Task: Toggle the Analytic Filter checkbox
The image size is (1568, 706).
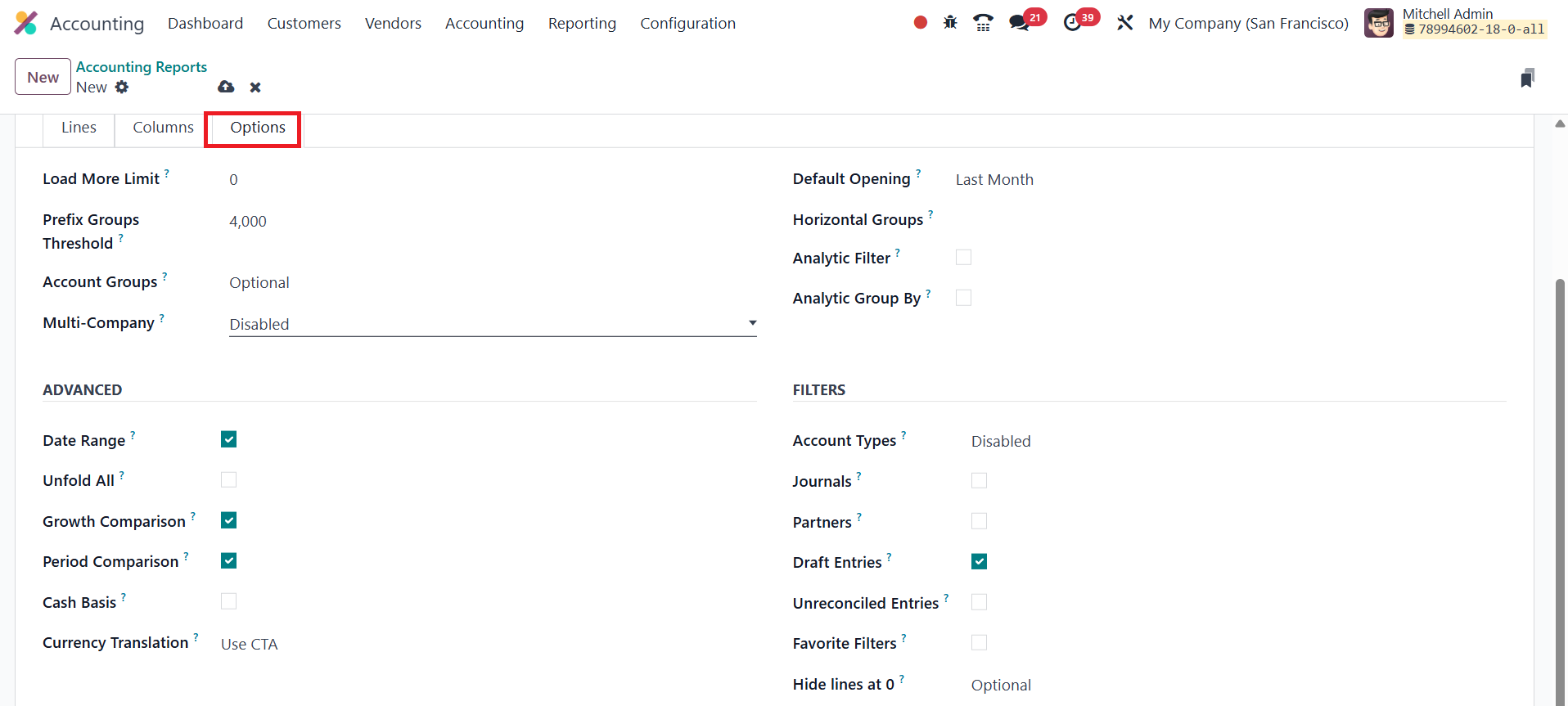Action: tap(964, 258)
